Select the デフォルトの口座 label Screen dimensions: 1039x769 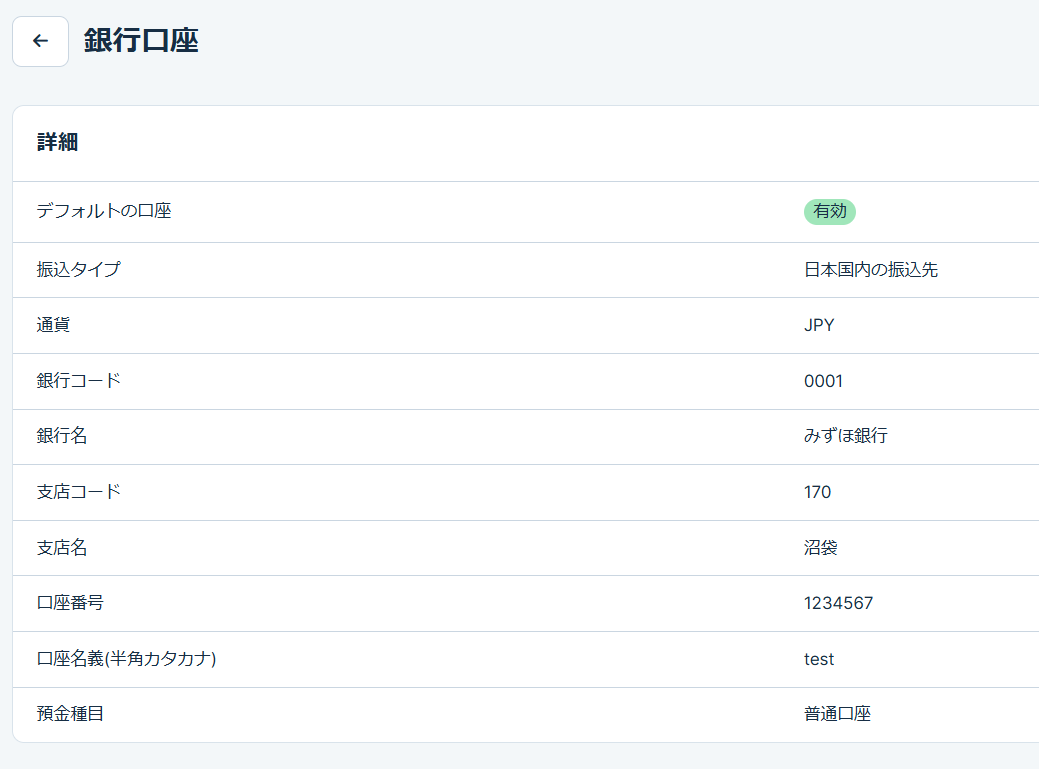[104, 212]
